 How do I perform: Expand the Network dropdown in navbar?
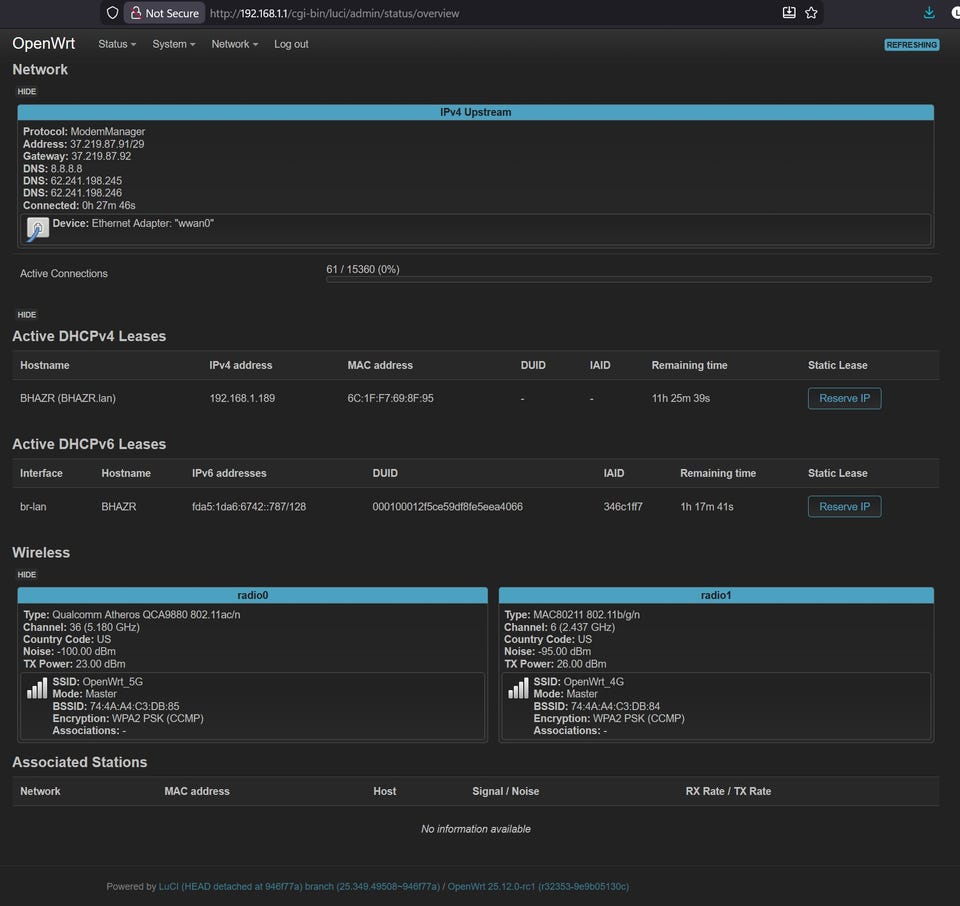click(x=234, y=44)
